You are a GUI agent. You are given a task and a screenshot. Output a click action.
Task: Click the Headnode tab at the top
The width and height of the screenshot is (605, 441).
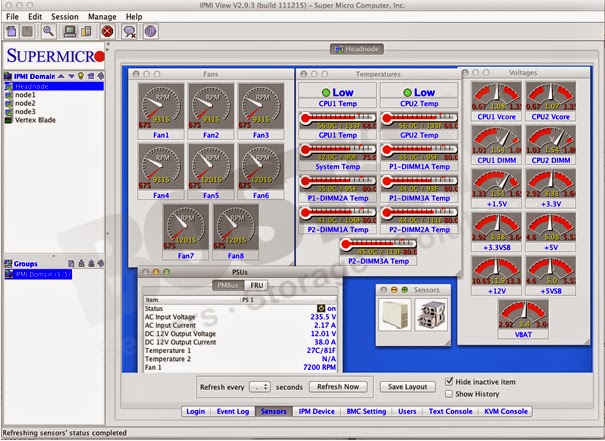pos(357,49)
